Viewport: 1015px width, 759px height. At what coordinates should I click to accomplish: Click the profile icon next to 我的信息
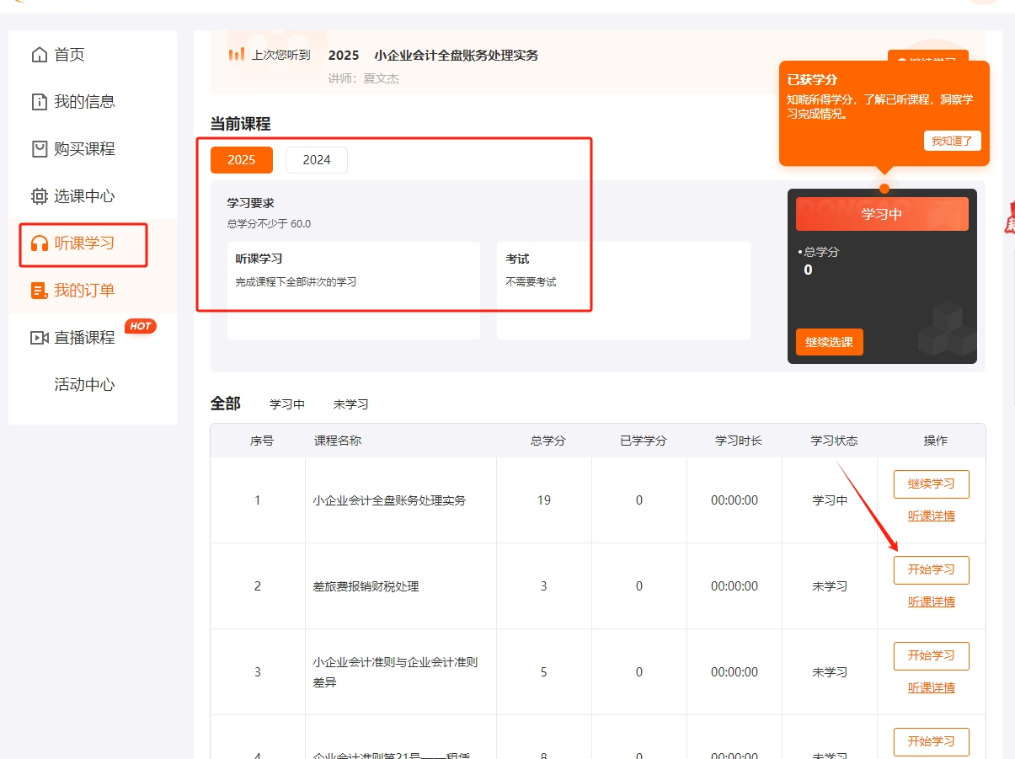(37, 102)
